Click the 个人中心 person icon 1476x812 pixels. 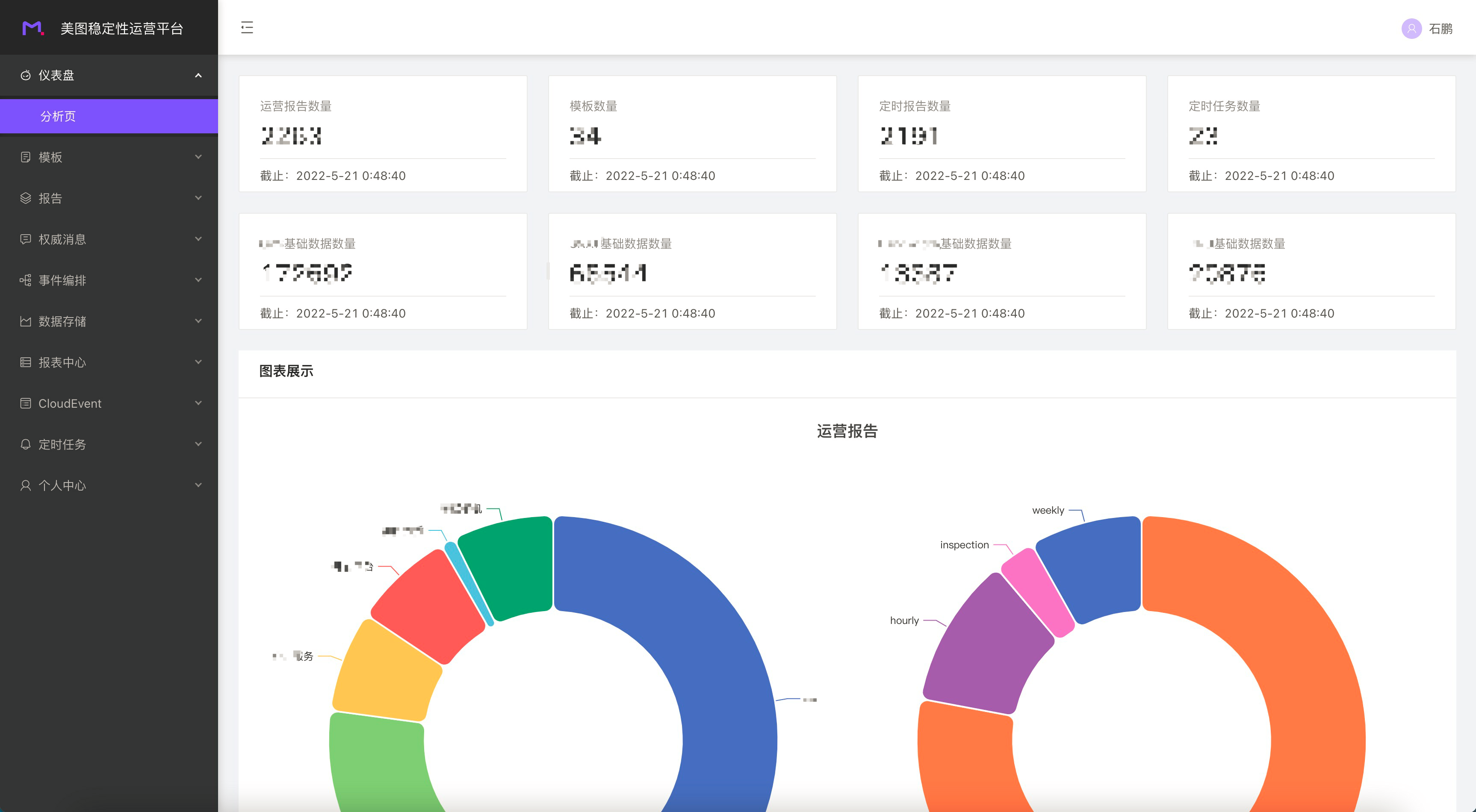point(25,485)
